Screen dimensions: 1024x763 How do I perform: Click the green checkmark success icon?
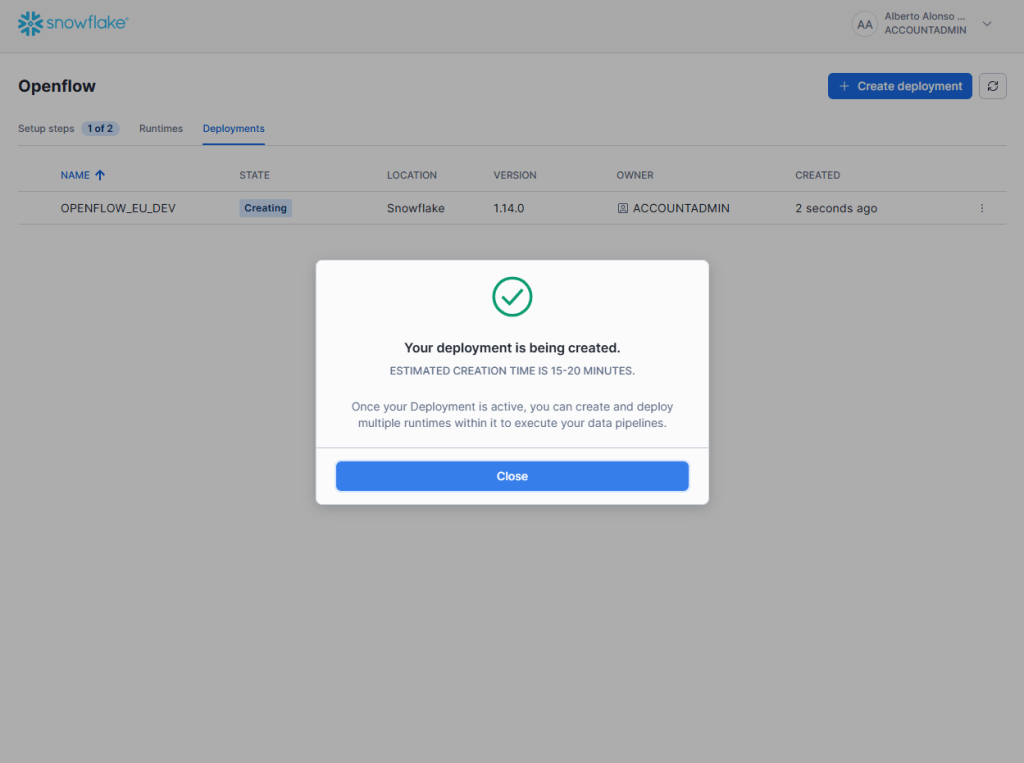point(512,297)
